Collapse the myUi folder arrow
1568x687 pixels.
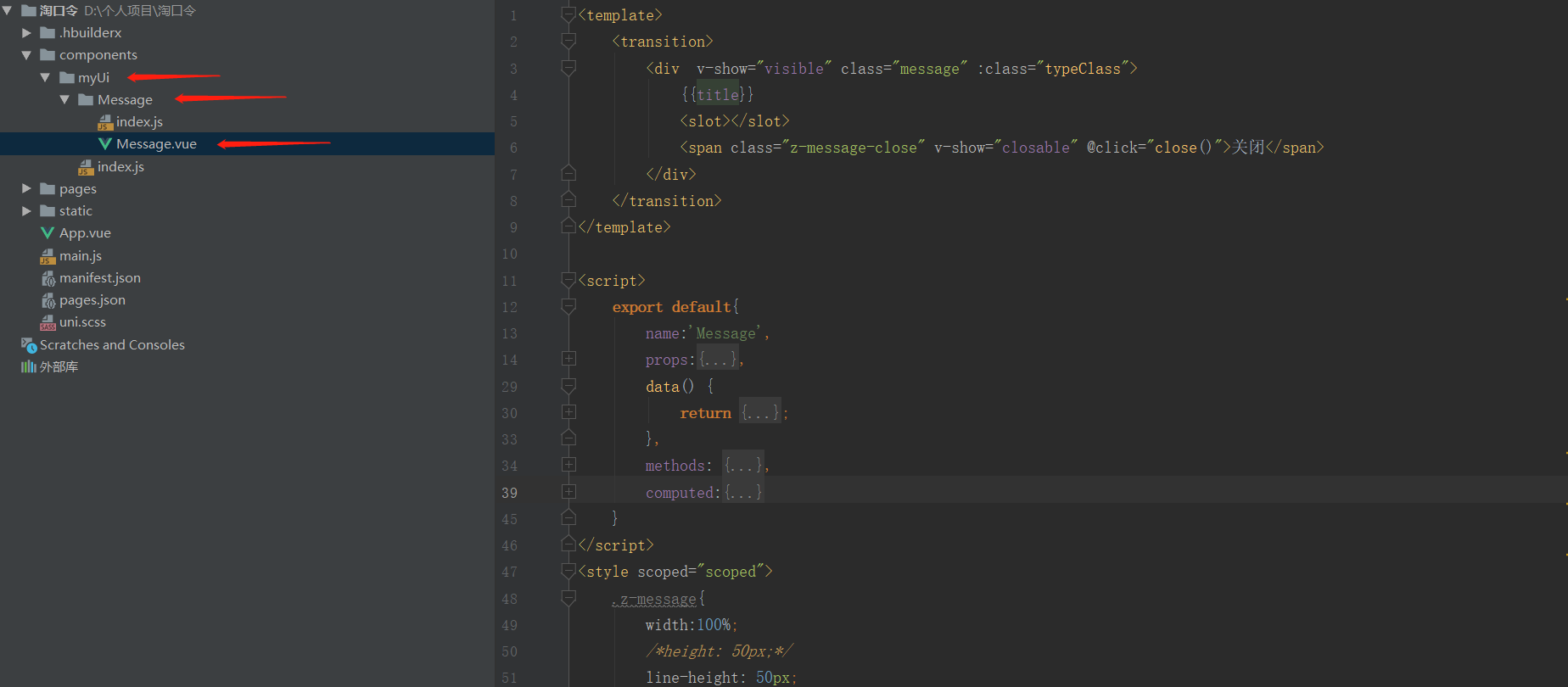tap(45, 77)
